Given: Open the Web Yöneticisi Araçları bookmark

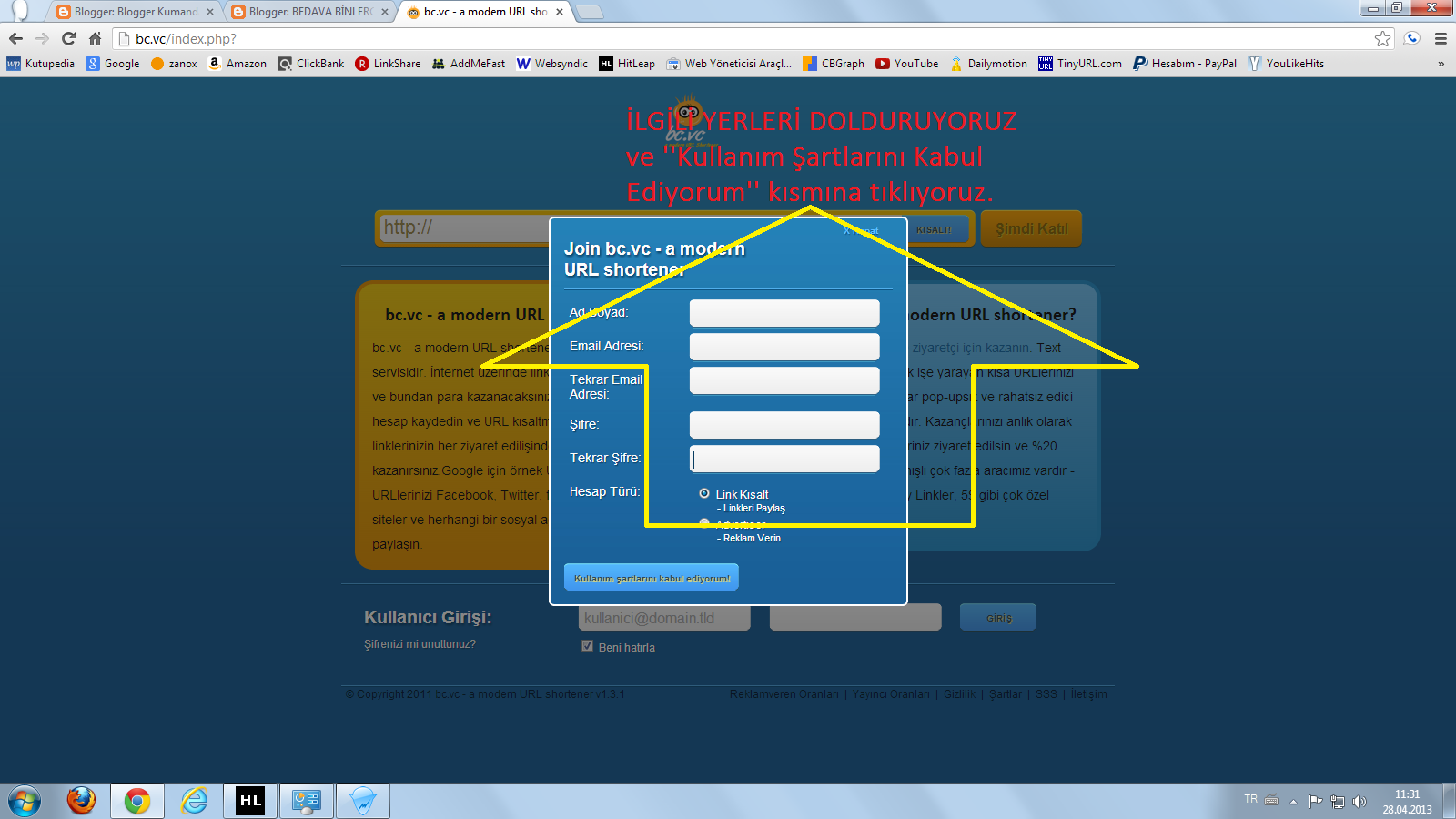Looking at the screenshot, I should (729, 64).
